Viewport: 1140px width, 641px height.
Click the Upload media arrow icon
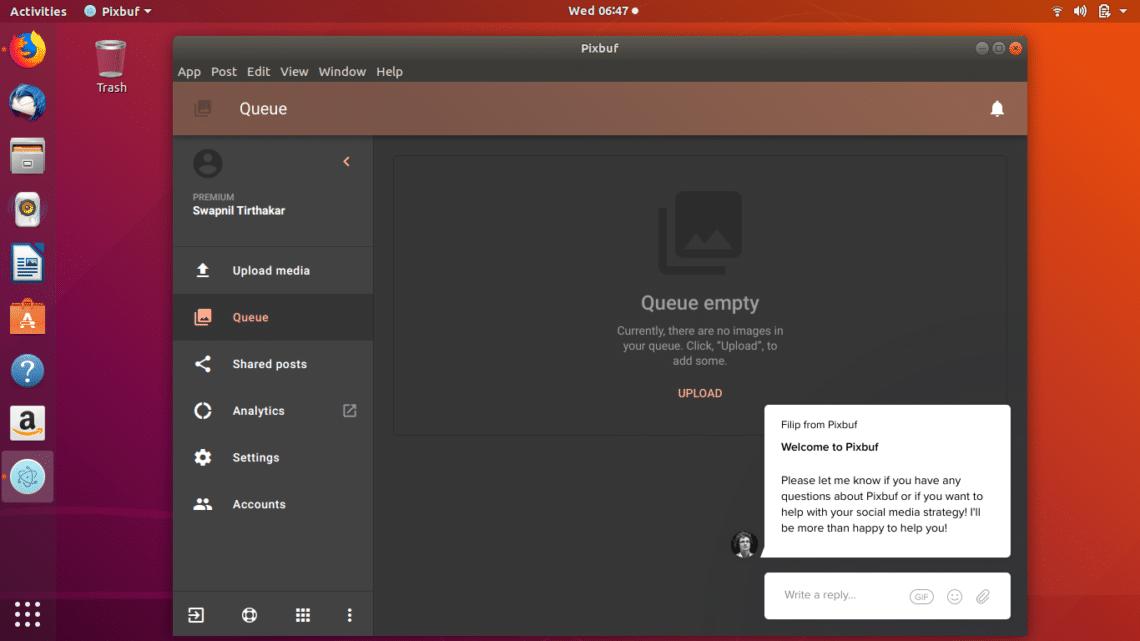201,270
